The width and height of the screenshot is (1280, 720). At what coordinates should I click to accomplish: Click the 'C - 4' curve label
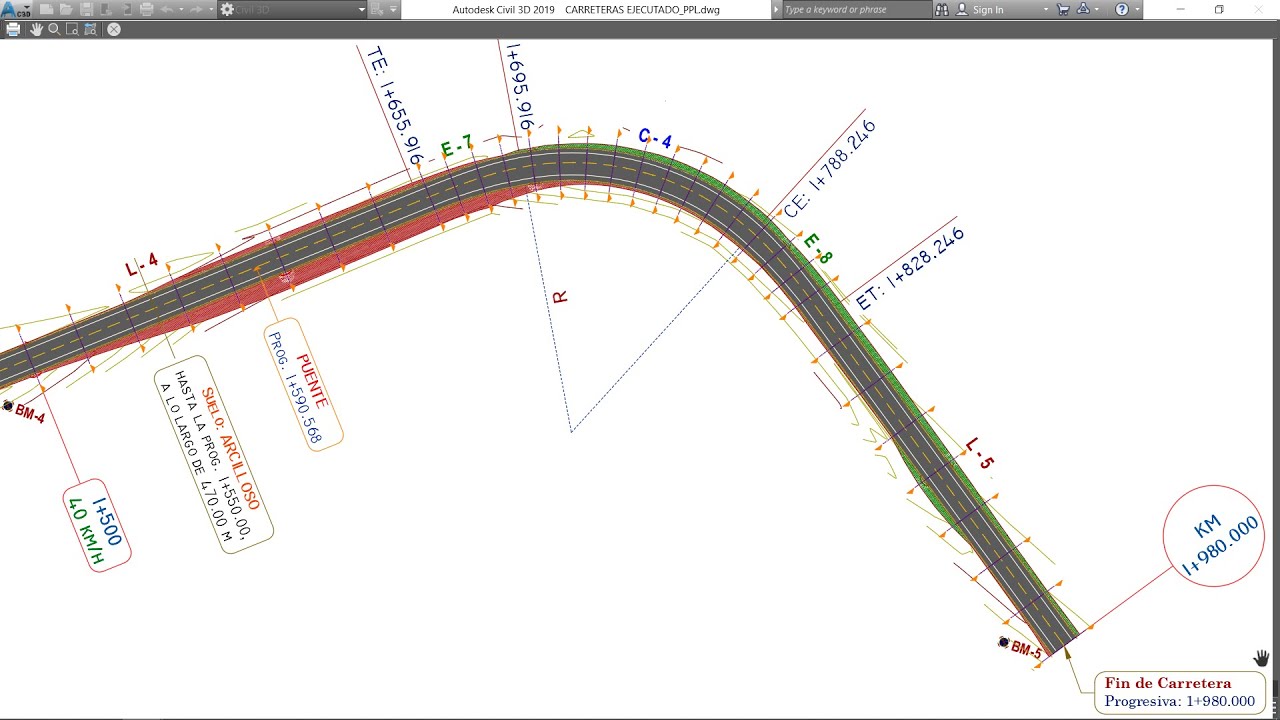[655, 138]
